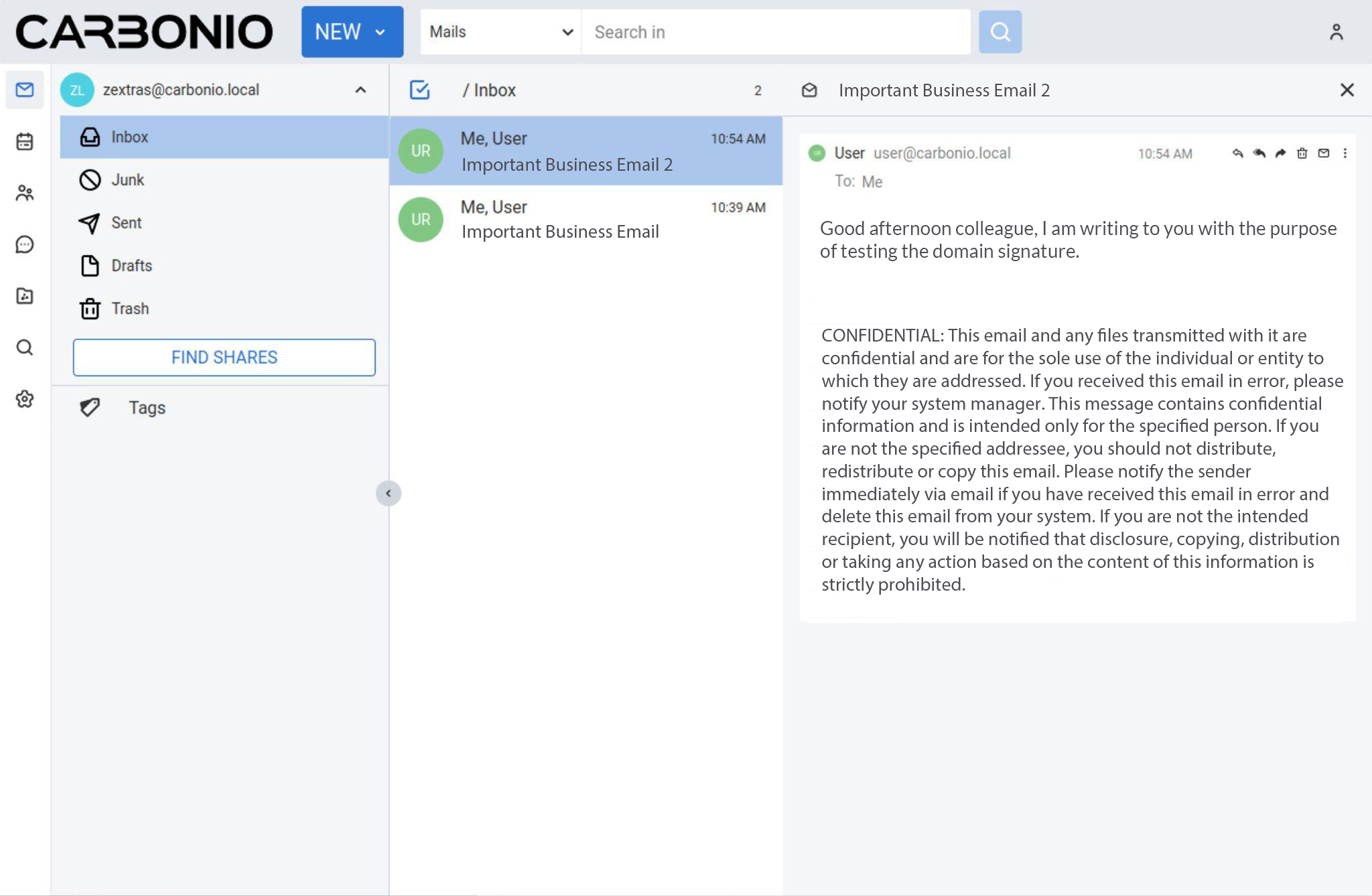Mark the email unread with envelope icon
The height and width of the screenshot is (896, 1372).
pyautogui.click(x=1324, y=153)
